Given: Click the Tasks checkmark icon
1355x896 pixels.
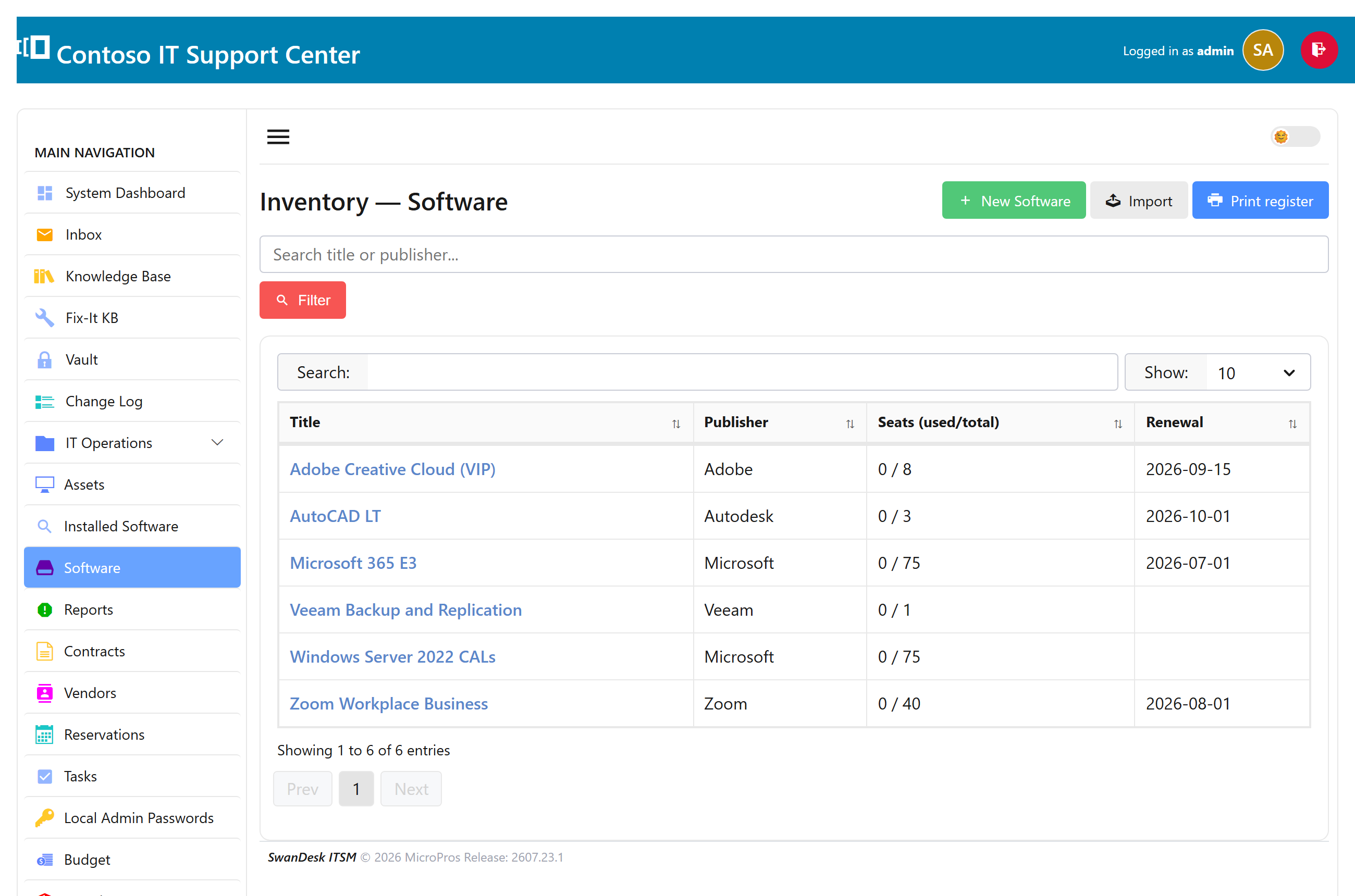Looking at the screenshot, I should click(45, 777).
